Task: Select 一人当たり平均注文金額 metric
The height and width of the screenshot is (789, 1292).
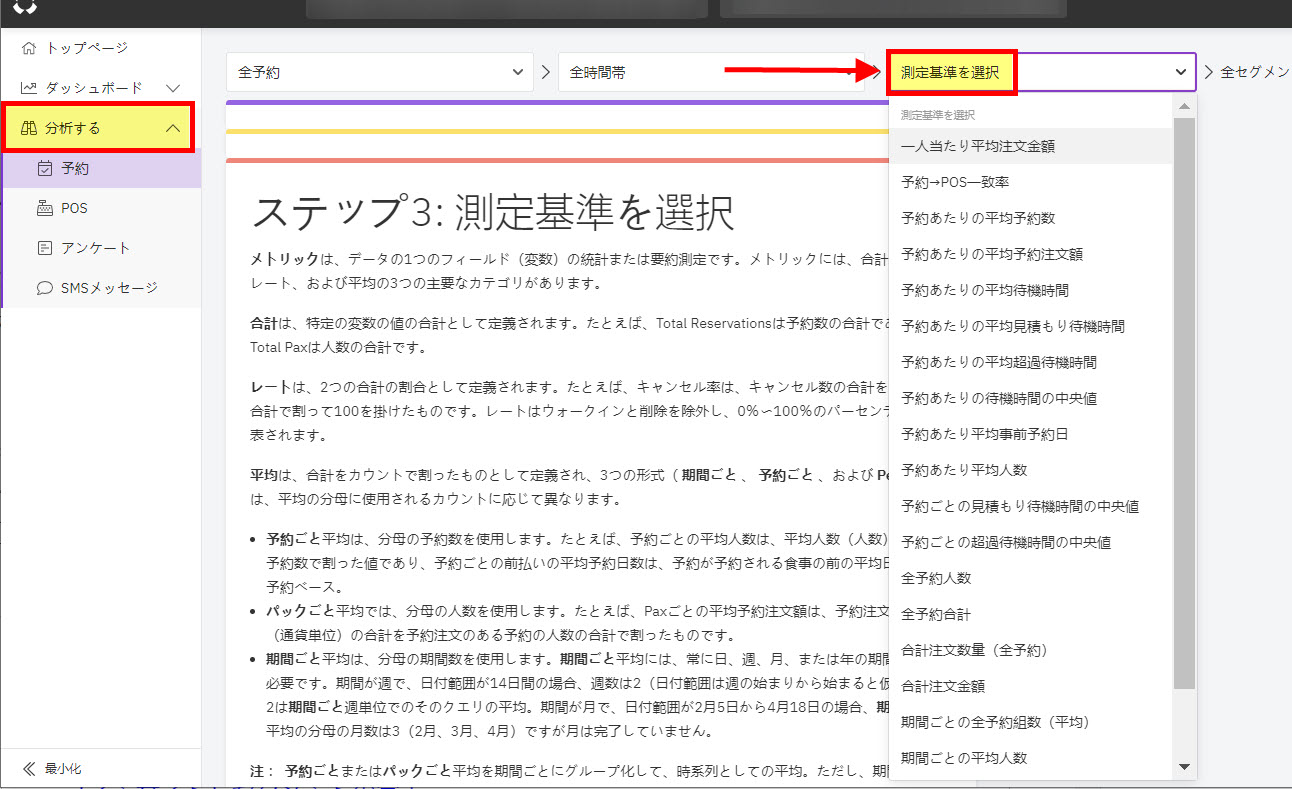Action: pos(1030,146)
